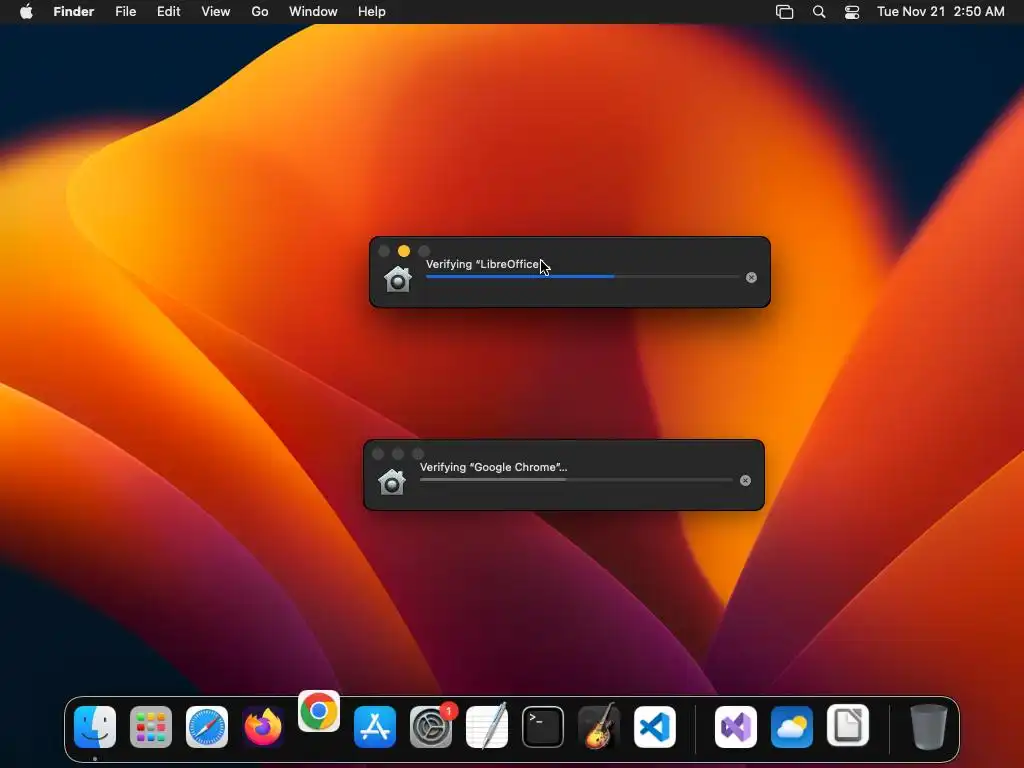Minimize the Verifying LibreOffice window
The image size is (1024, 768).
click(404, 251)
